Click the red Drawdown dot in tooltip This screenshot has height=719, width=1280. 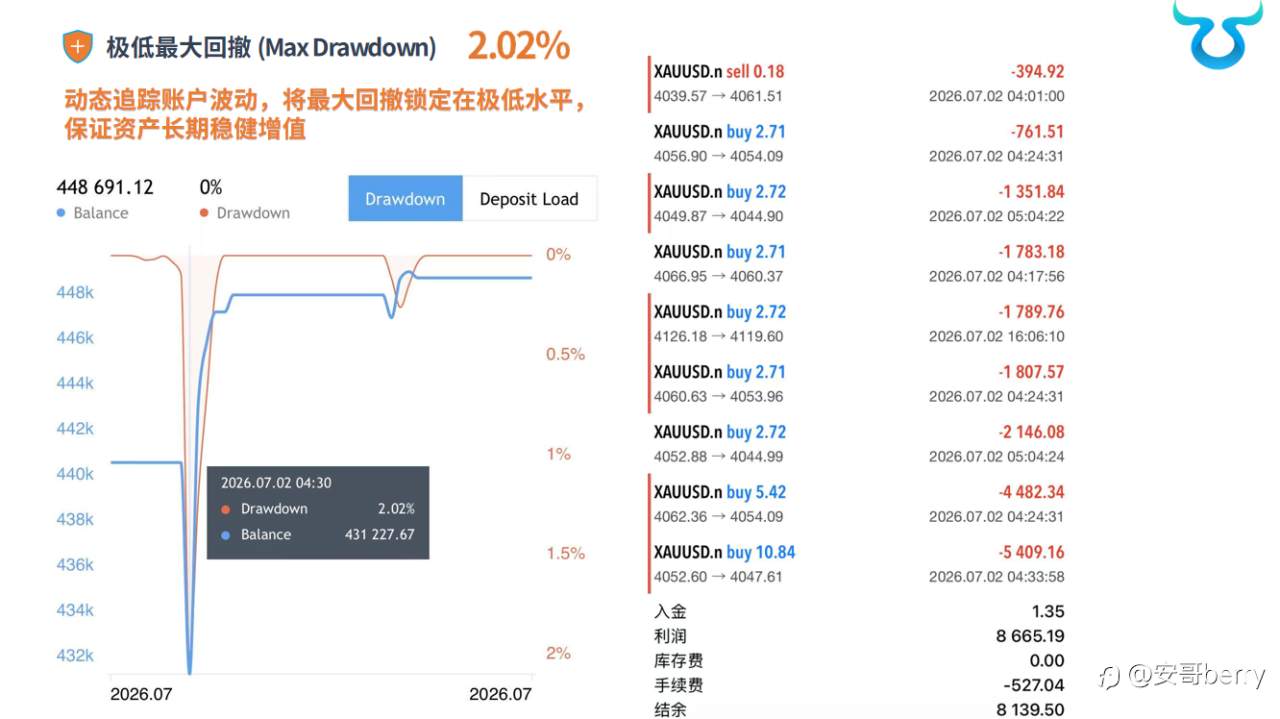click(x=226, y=509)
